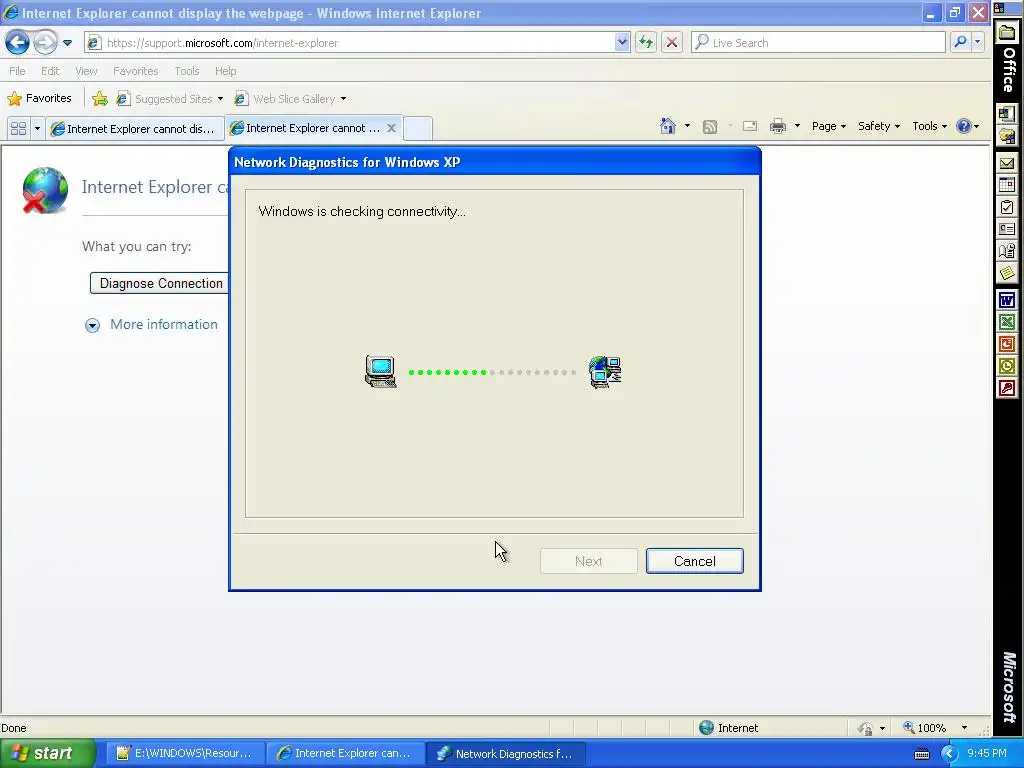Click New Contact card icon in Office bar

1007,229
